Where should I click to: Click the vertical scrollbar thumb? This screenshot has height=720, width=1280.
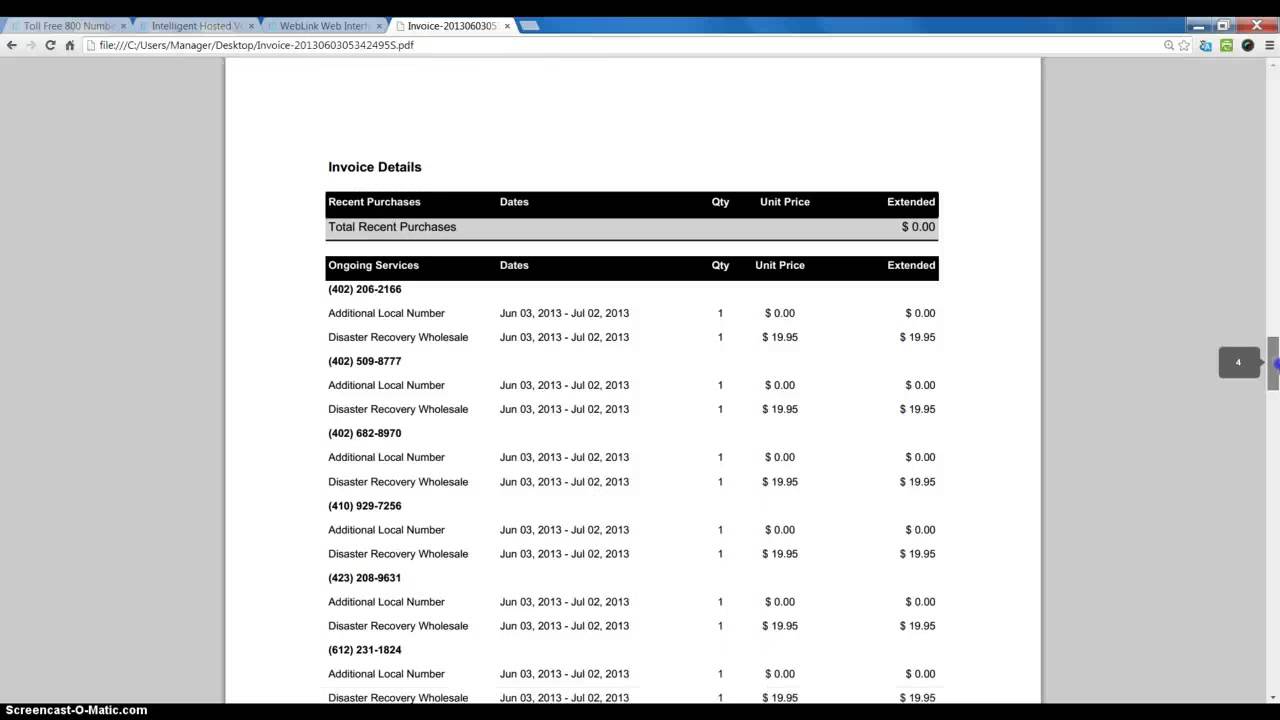1273,363
